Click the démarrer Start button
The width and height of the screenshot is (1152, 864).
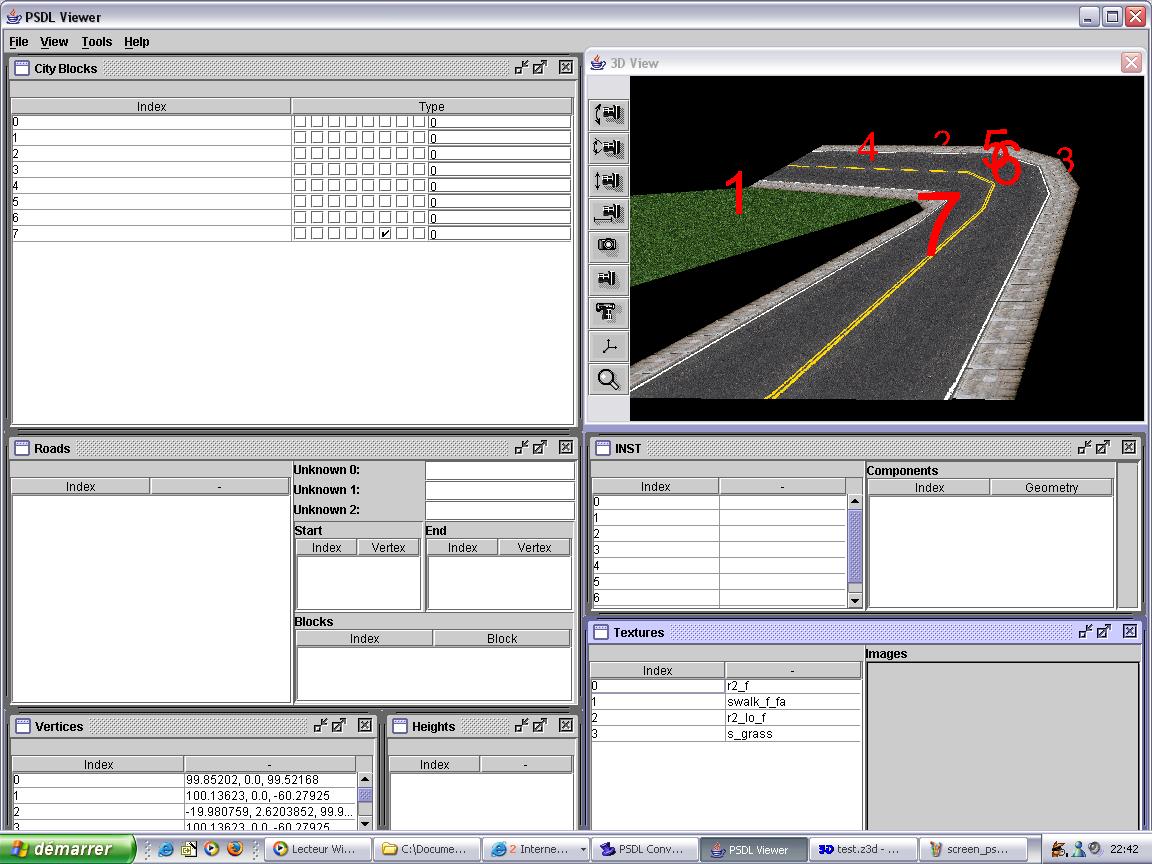pyautogui.click(x=67, y=849)
